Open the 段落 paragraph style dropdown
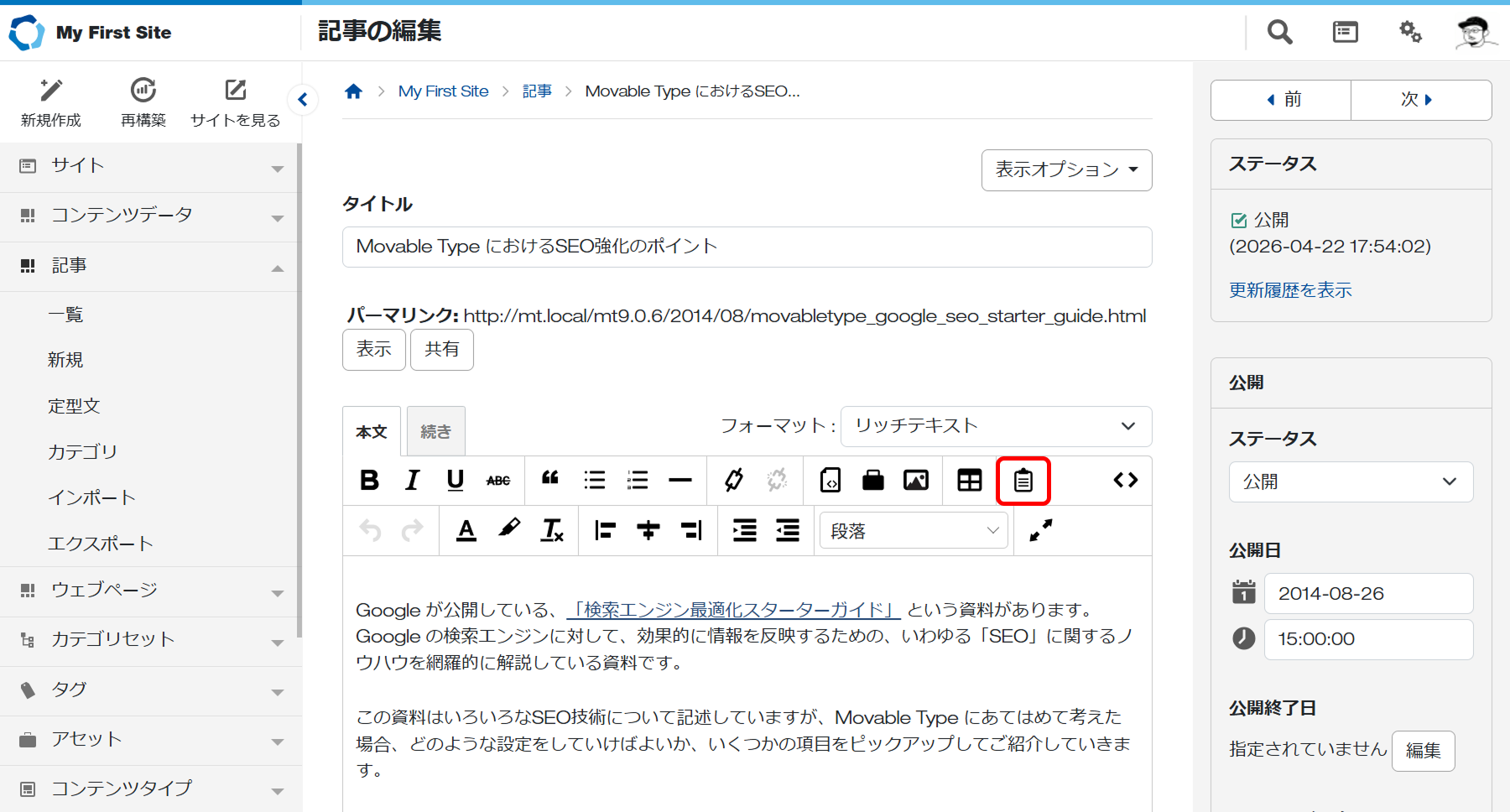 coord(913,530)
